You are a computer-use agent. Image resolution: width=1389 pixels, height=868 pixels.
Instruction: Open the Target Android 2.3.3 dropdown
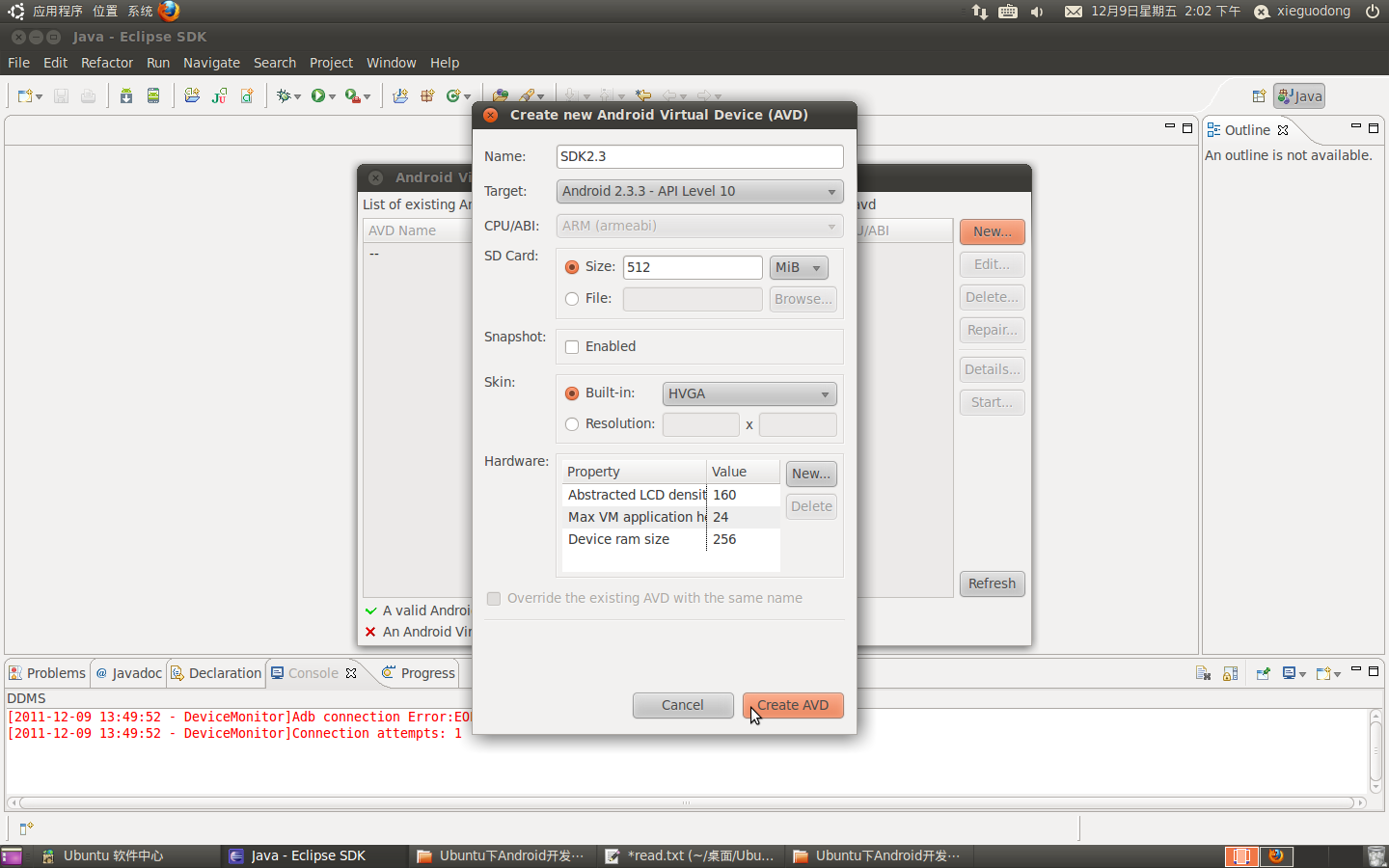(x=699, y=191)
